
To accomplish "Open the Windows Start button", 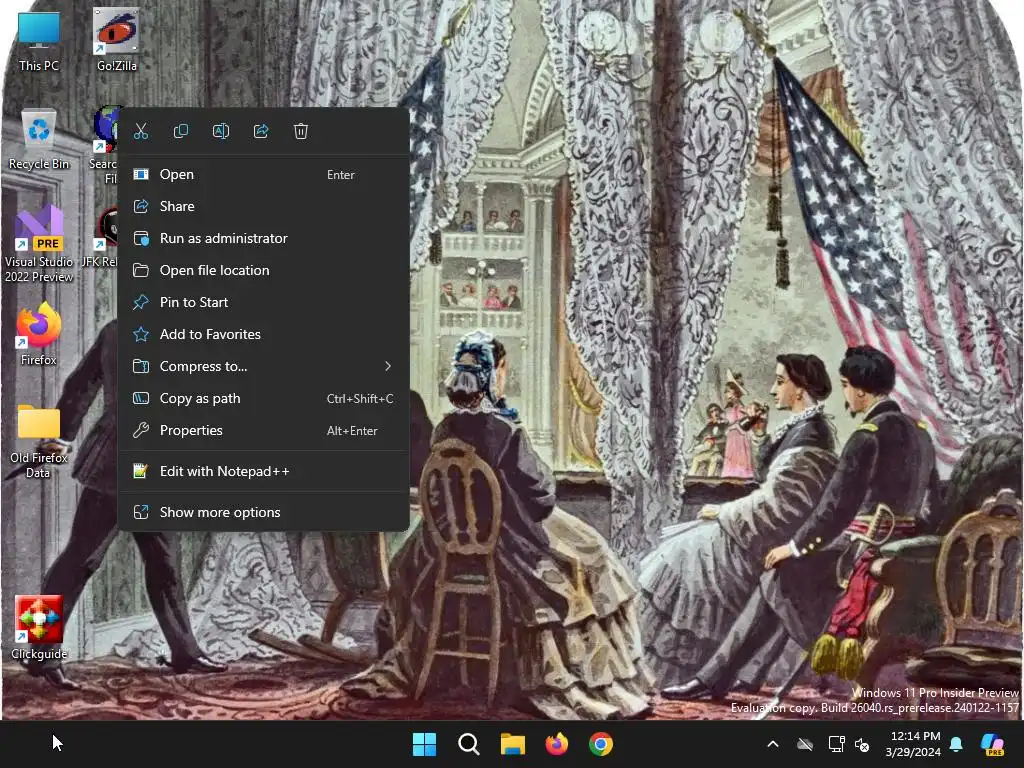I will click(x=424, y=744).
